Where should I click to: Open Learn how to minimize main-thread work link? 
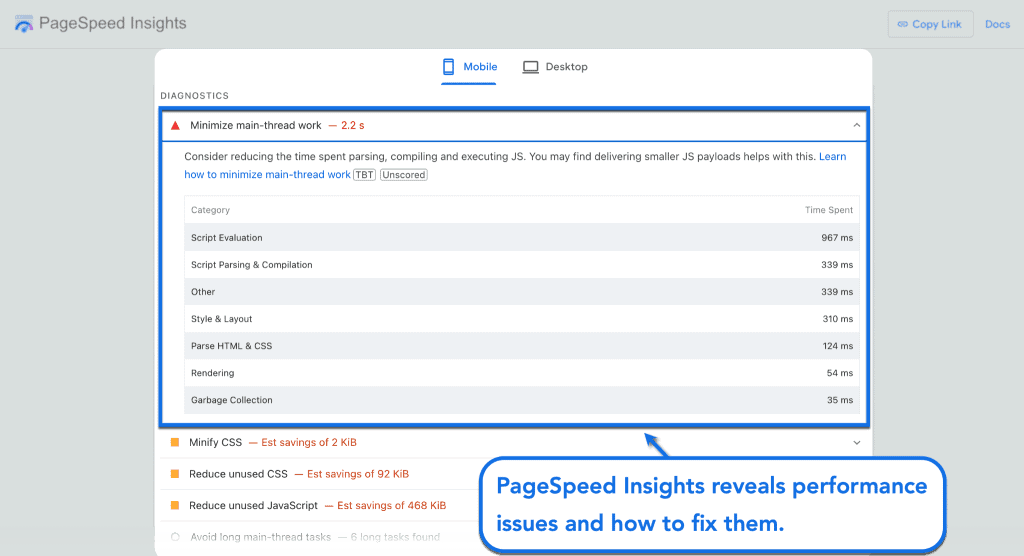pos(267,174)
